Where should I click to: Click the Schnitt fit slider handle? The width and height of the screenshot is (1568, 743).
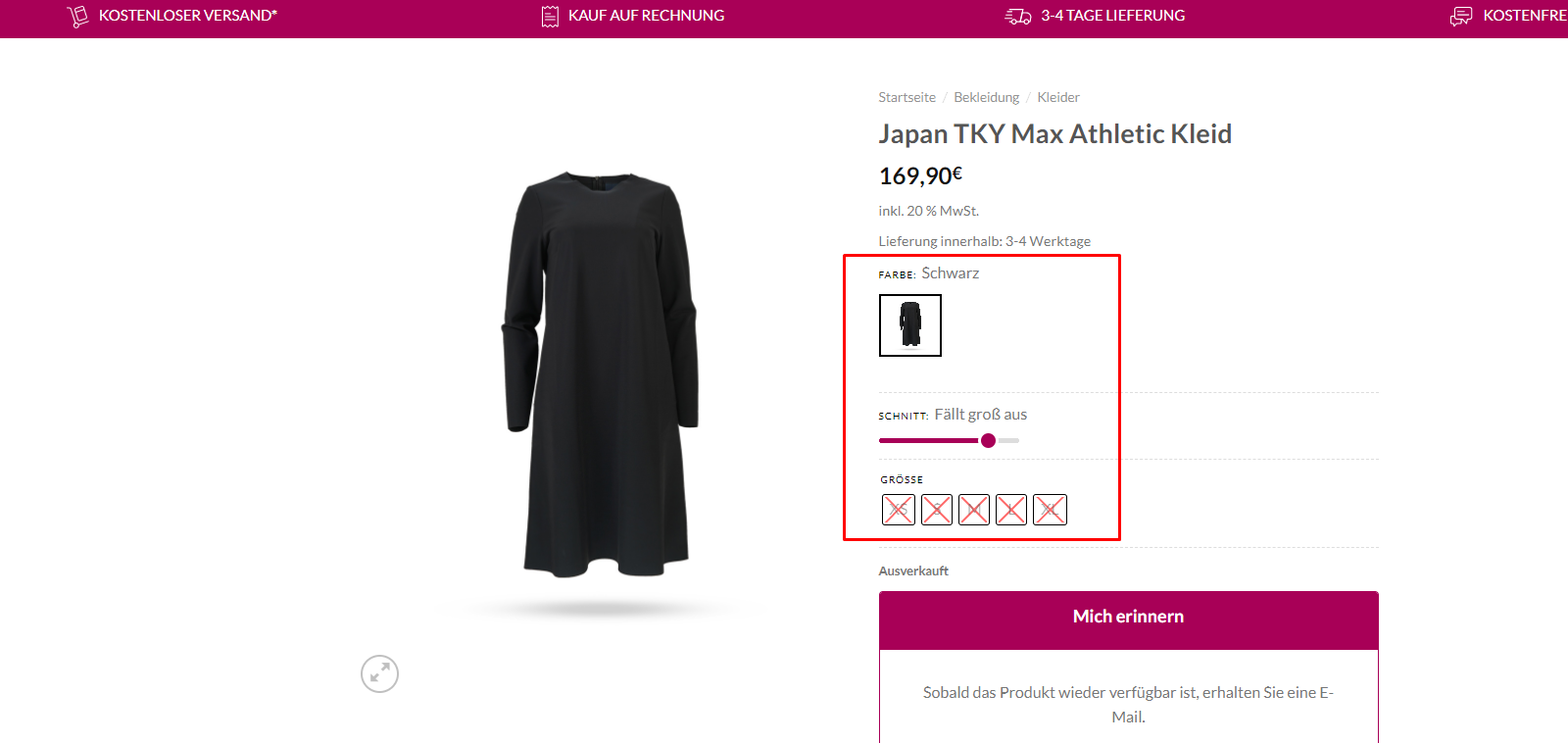pyautogui.click(x=988, y=441)
